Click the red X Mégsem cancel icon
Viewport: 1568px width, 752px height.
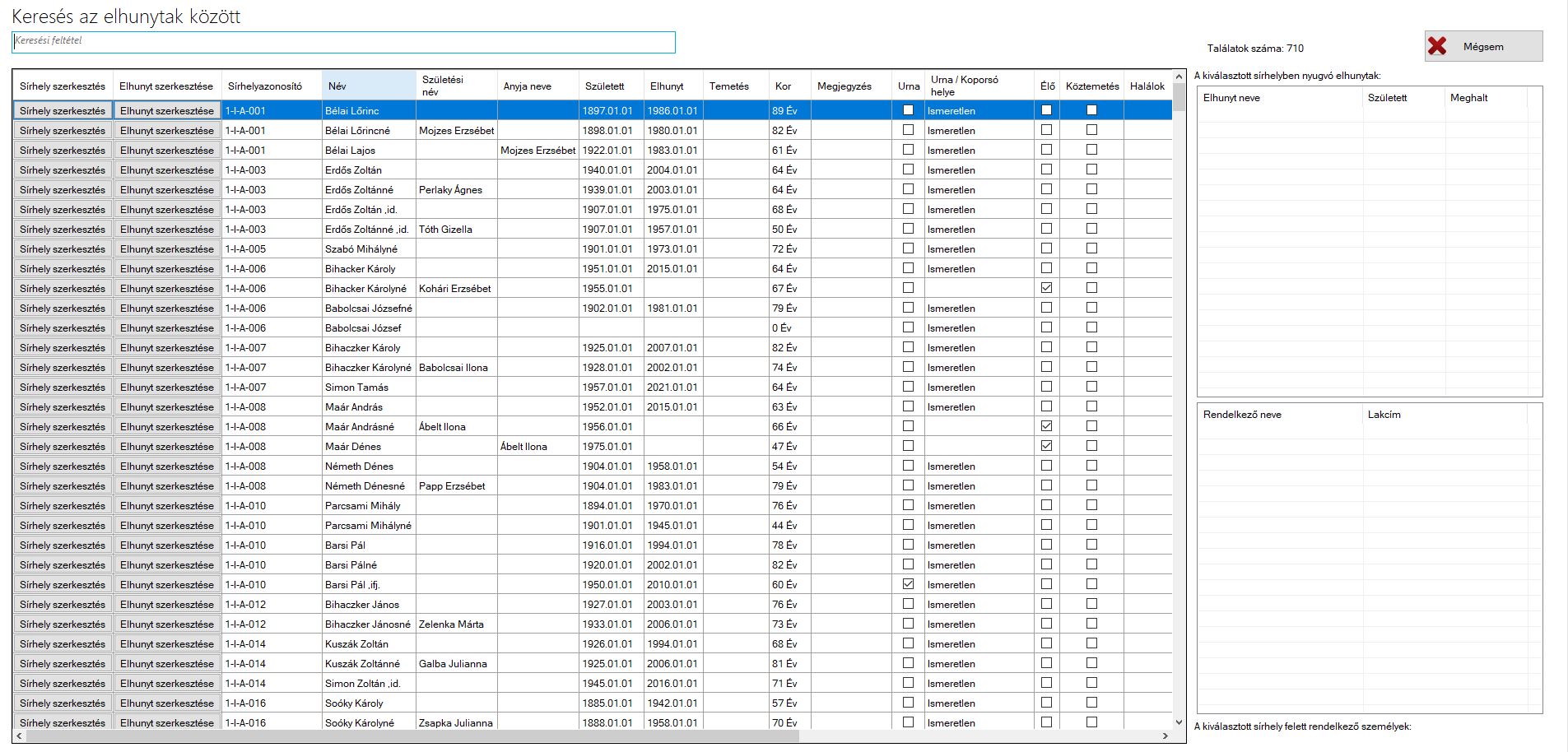click(1437, 47)
